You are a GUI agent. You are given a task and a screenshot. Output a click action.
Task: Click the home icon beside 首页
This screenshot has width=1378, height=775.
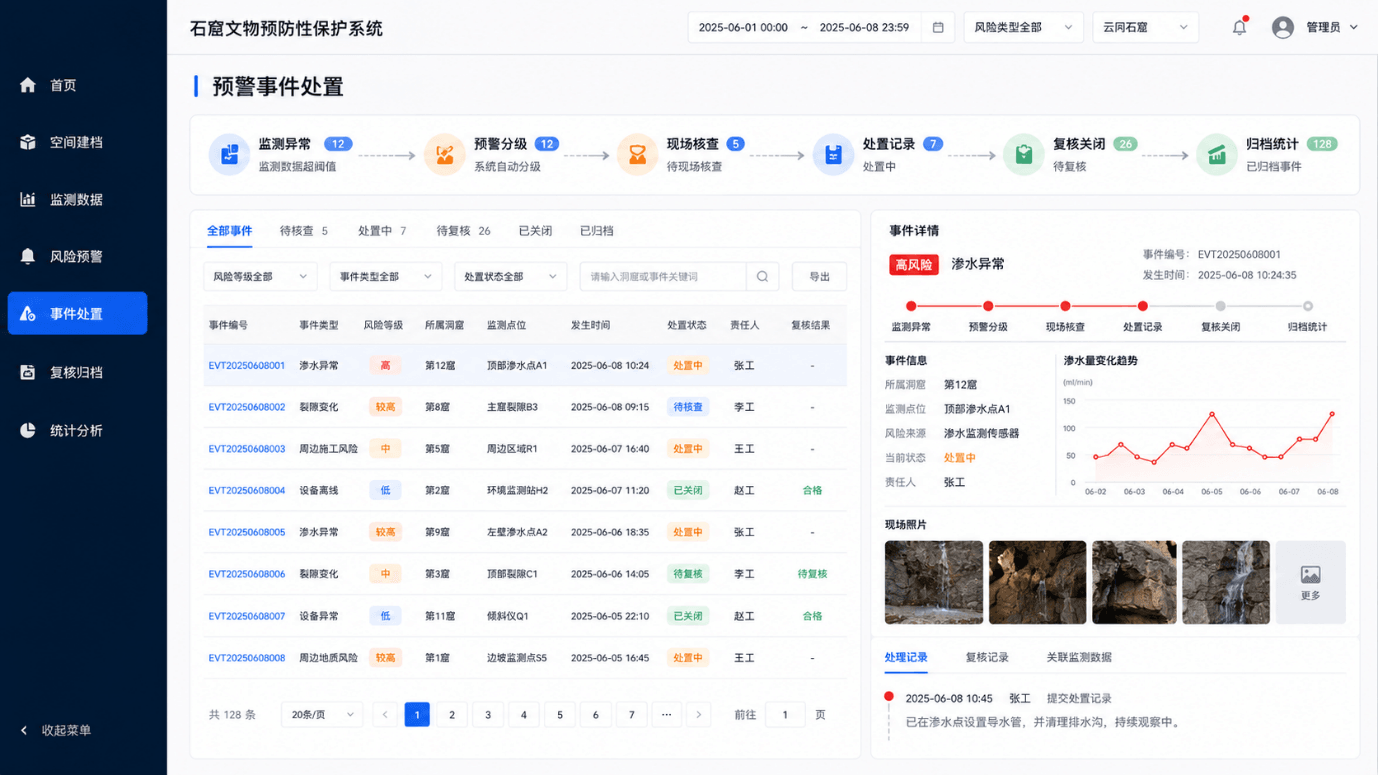(28, 85)
